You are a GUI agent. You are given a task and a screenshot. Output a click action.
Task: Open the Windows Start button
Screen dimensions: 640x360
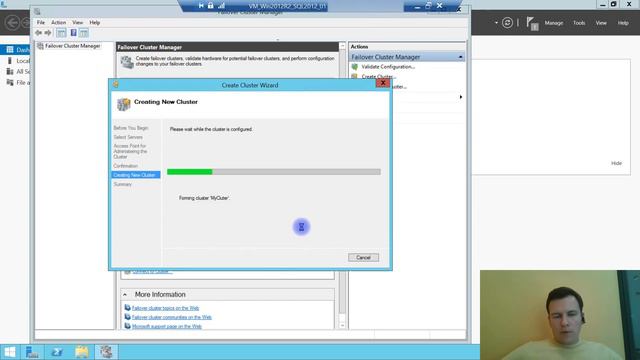coord(9,352)
